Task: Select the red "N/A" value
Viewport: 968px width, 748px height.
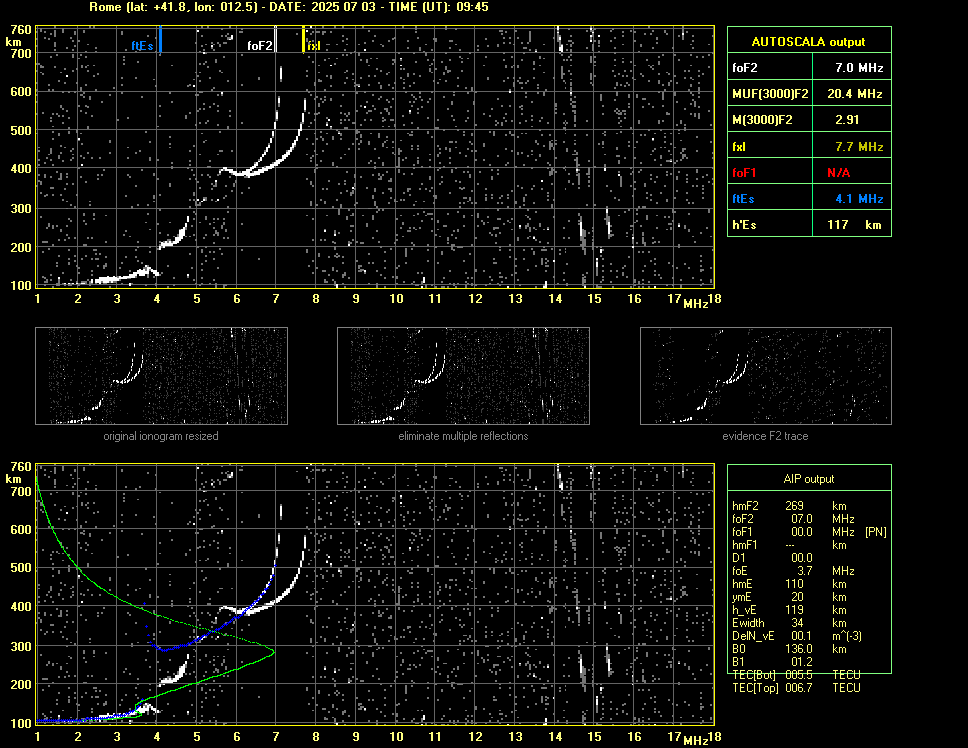Action: [x=838, y=173]
